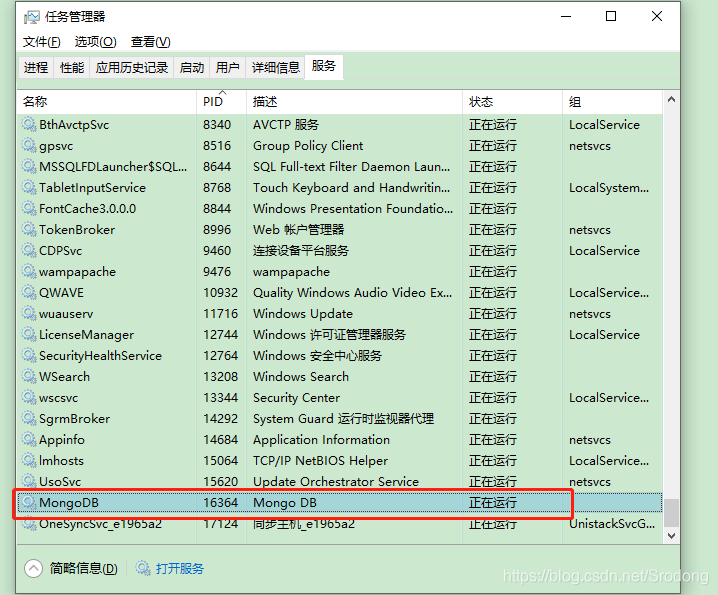Sort services by the PID column header
This screenshot has width=718, height=595.
222,102
